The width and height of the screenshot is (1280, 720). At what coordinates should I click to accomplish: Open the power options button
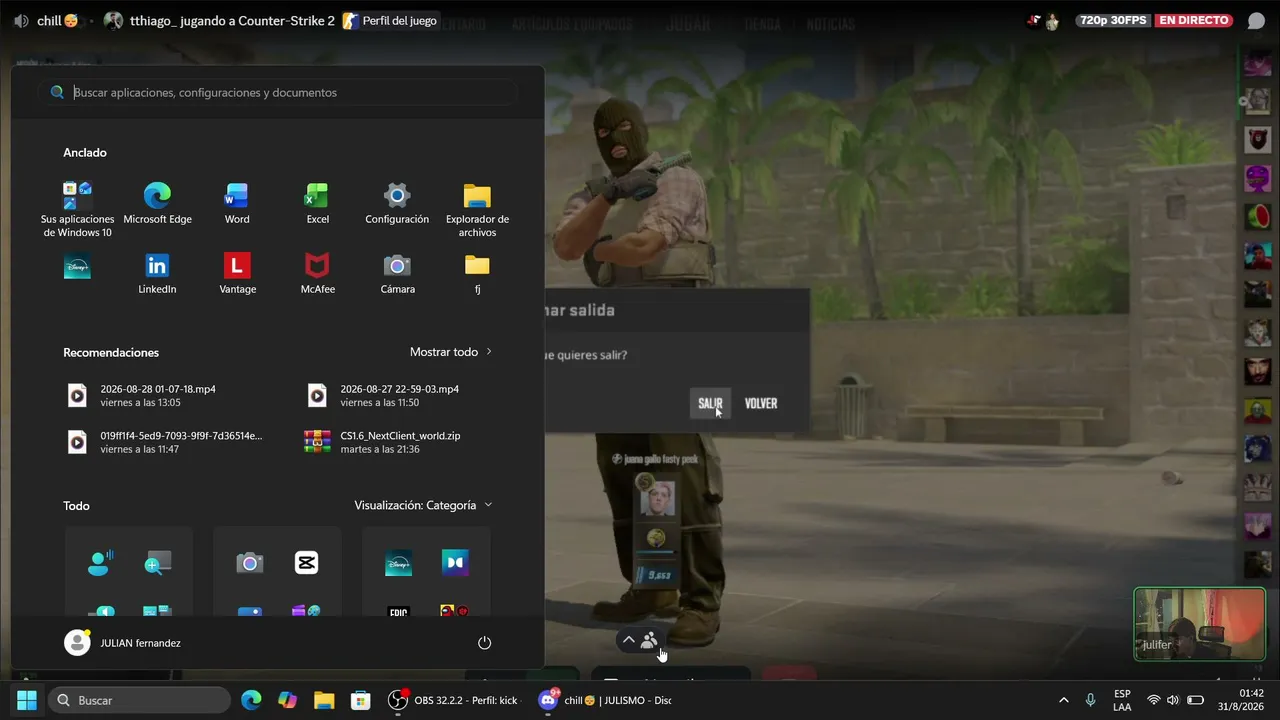click(x=484, y=643)
